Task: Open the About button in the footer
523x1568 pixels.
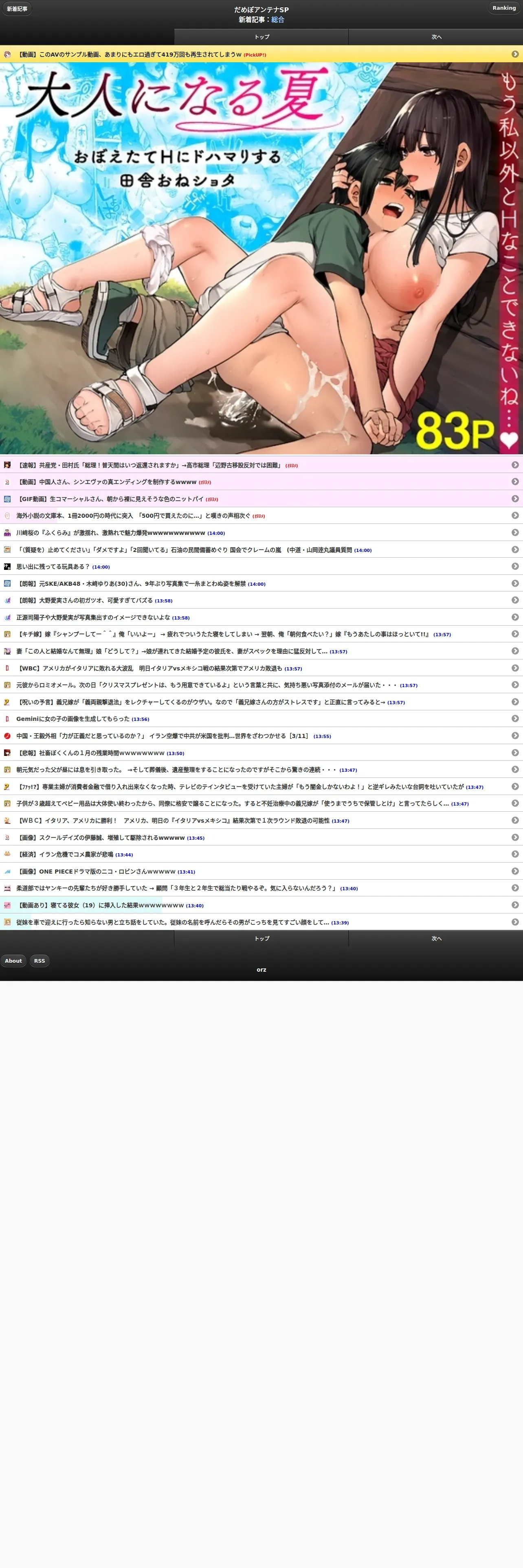Action: pos(13,961)
